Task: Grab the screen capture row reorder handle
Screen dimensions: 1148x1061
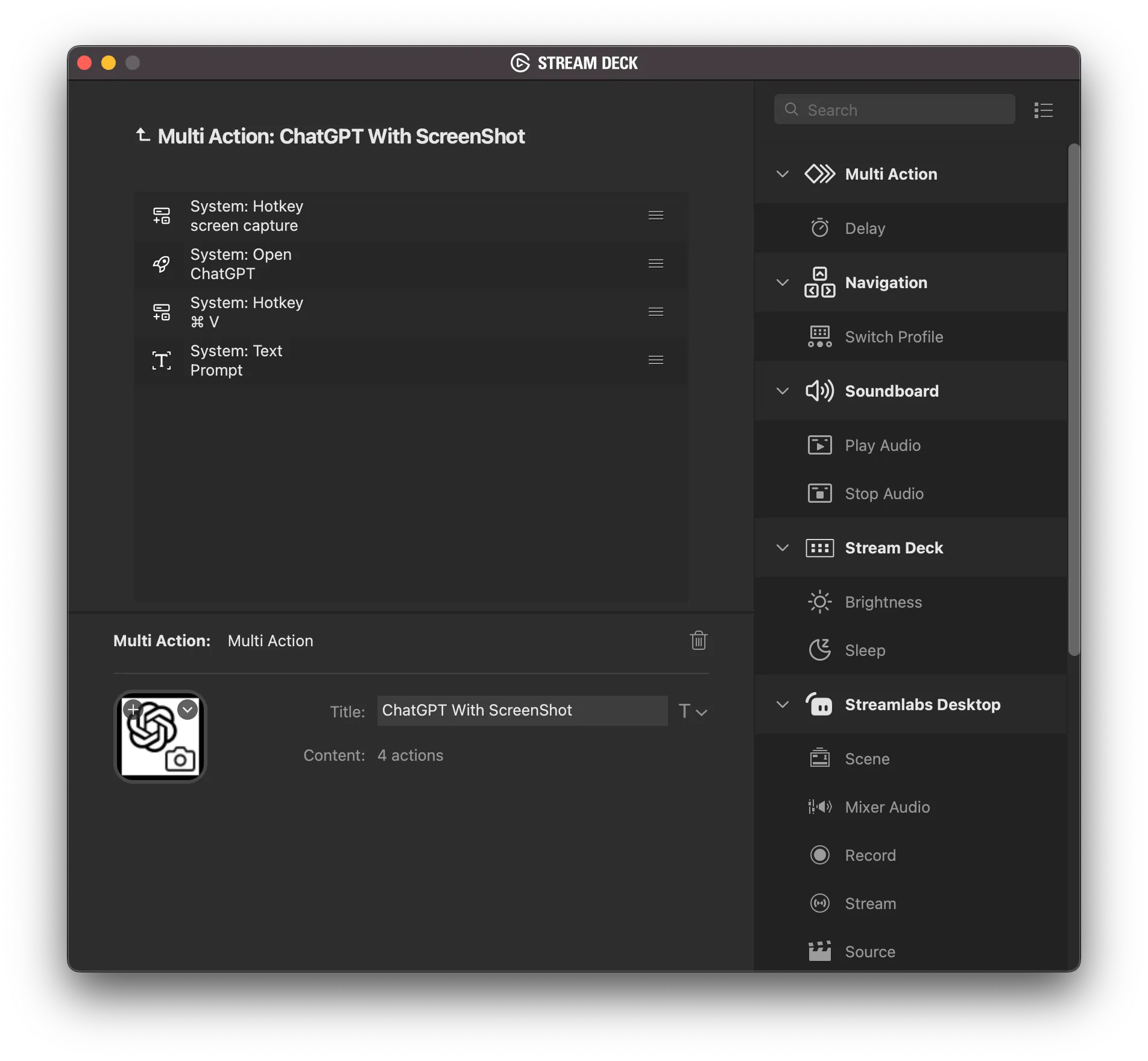Action: pos(656,215)
